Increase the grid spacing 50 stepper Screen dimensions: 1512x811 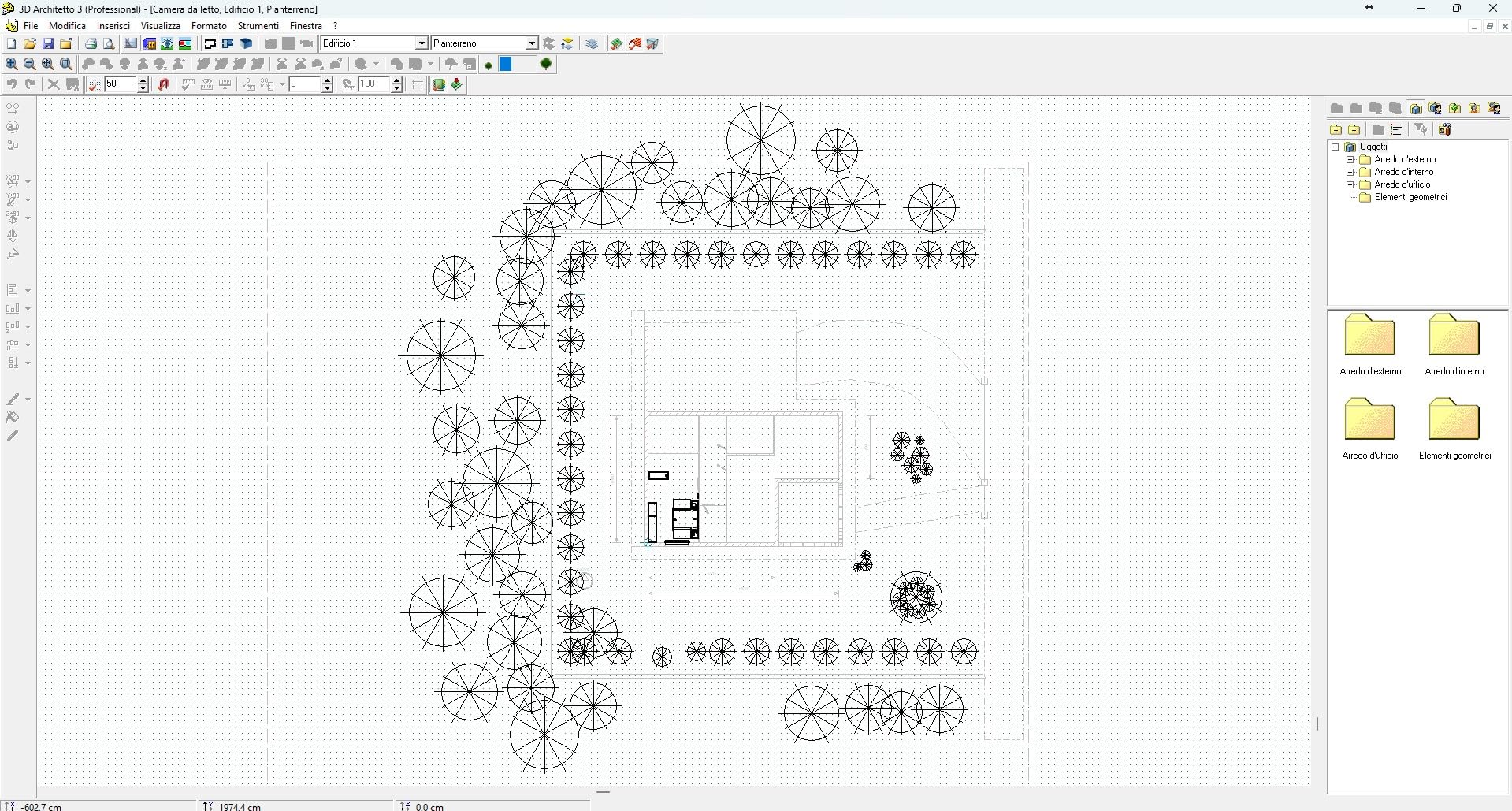coord(143,80)
